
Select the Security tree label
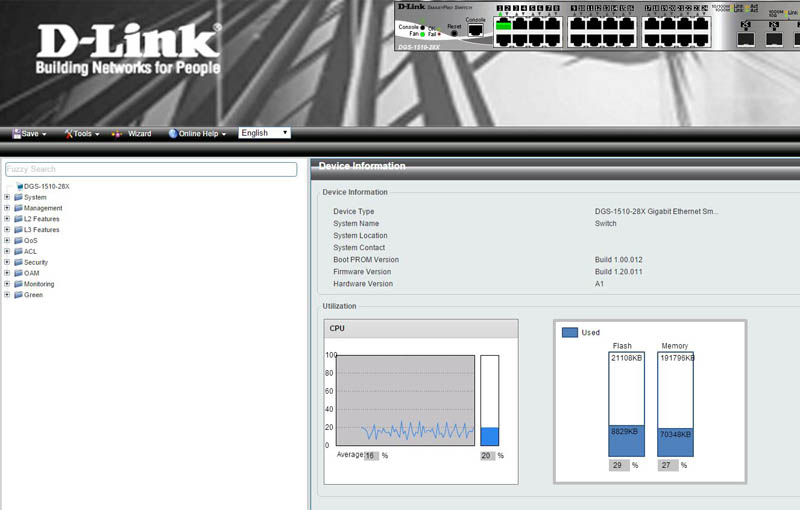tap(36, 263)
